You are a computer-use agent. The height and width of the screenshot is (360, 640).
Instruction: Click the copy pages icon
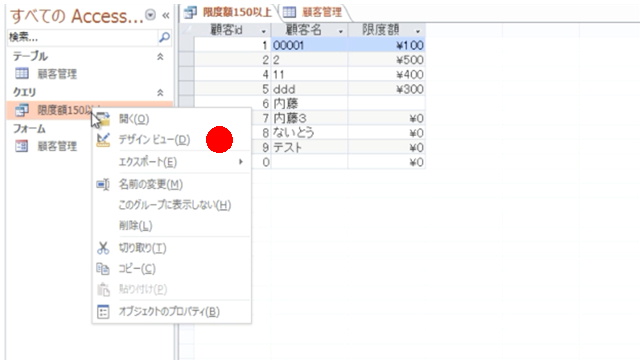pos(103,269)
